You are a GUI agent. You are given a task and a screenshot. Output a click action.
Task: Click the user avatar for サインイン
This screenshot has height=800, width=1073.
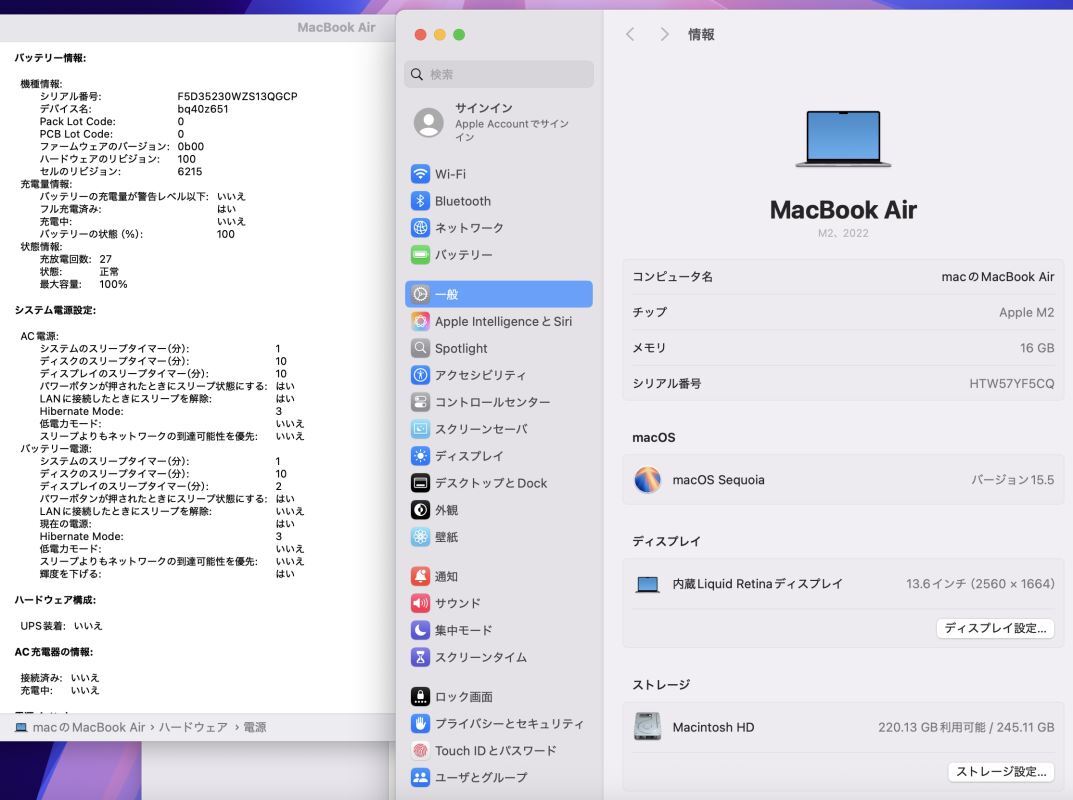[x=429, y=122]
